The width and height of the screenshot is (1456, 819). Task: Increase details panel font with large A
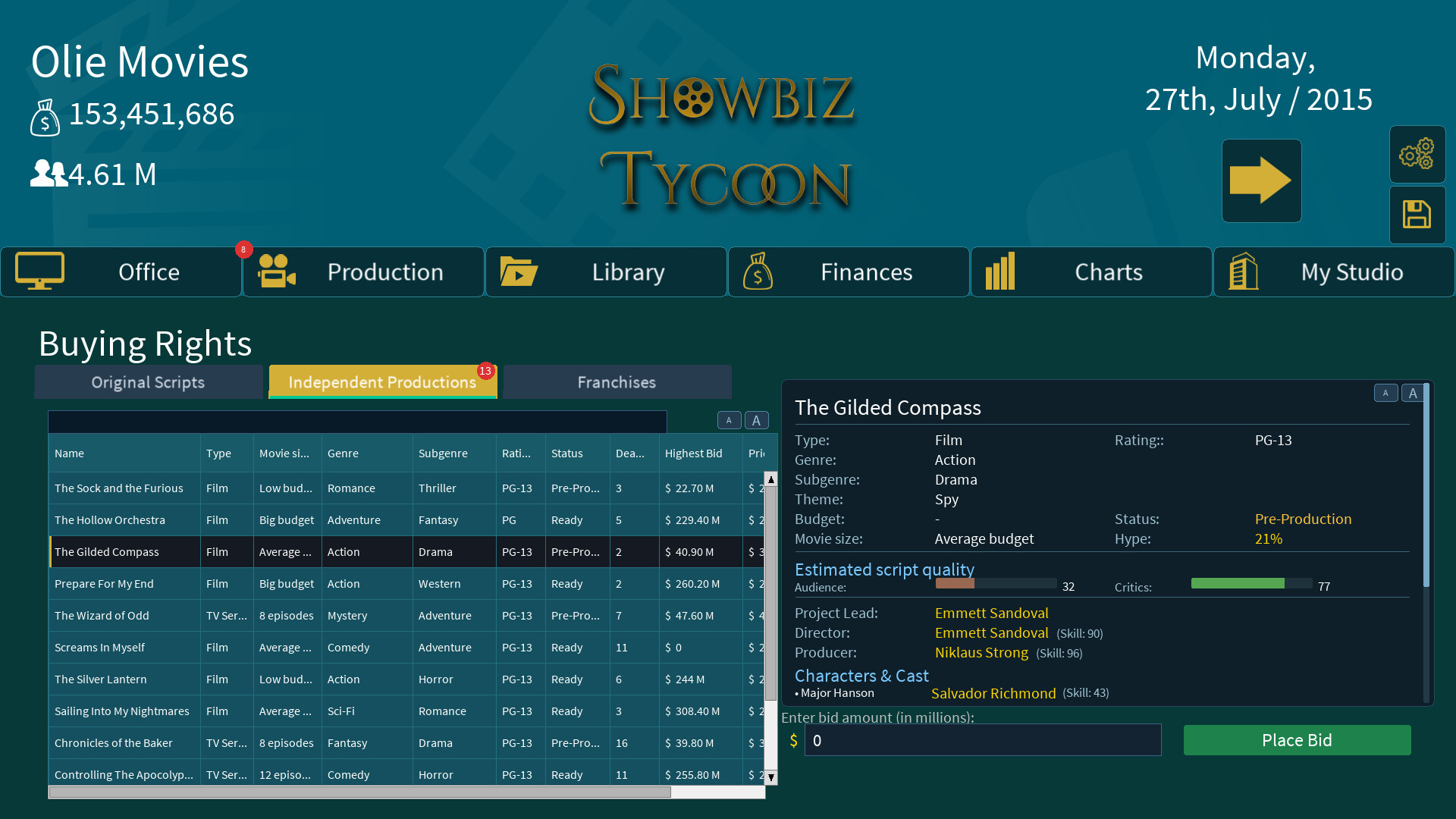pos(1413,393)
